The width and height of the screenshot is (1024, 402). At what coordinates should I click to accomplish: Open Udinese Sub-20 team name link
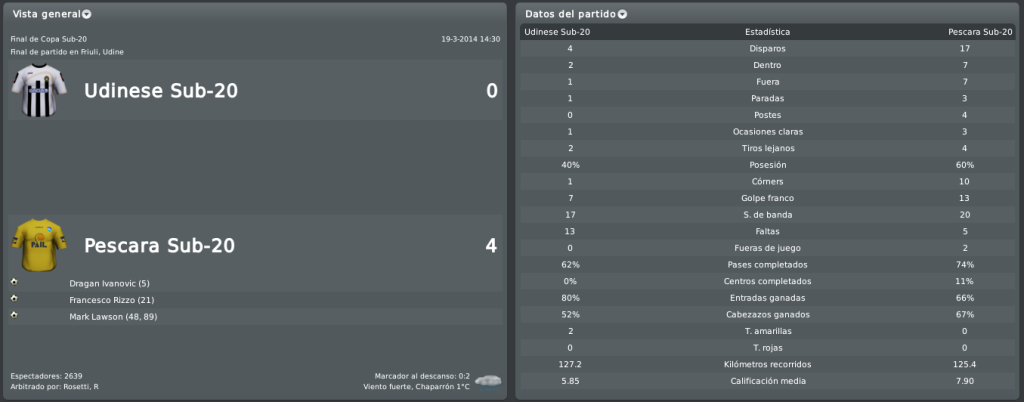click(161, 91)
